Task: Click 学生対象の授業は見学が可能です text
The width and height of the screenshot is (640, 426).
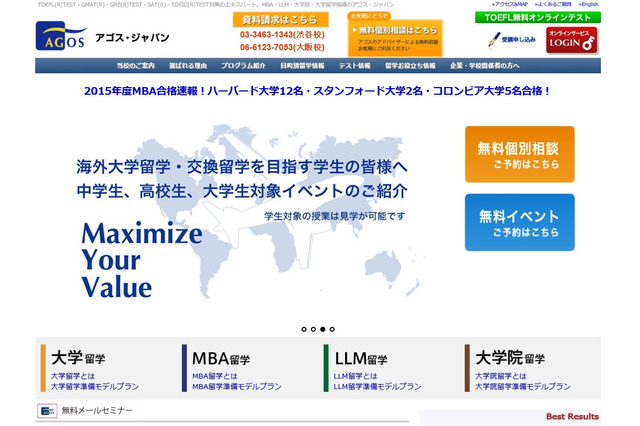Action: [334, 216]
